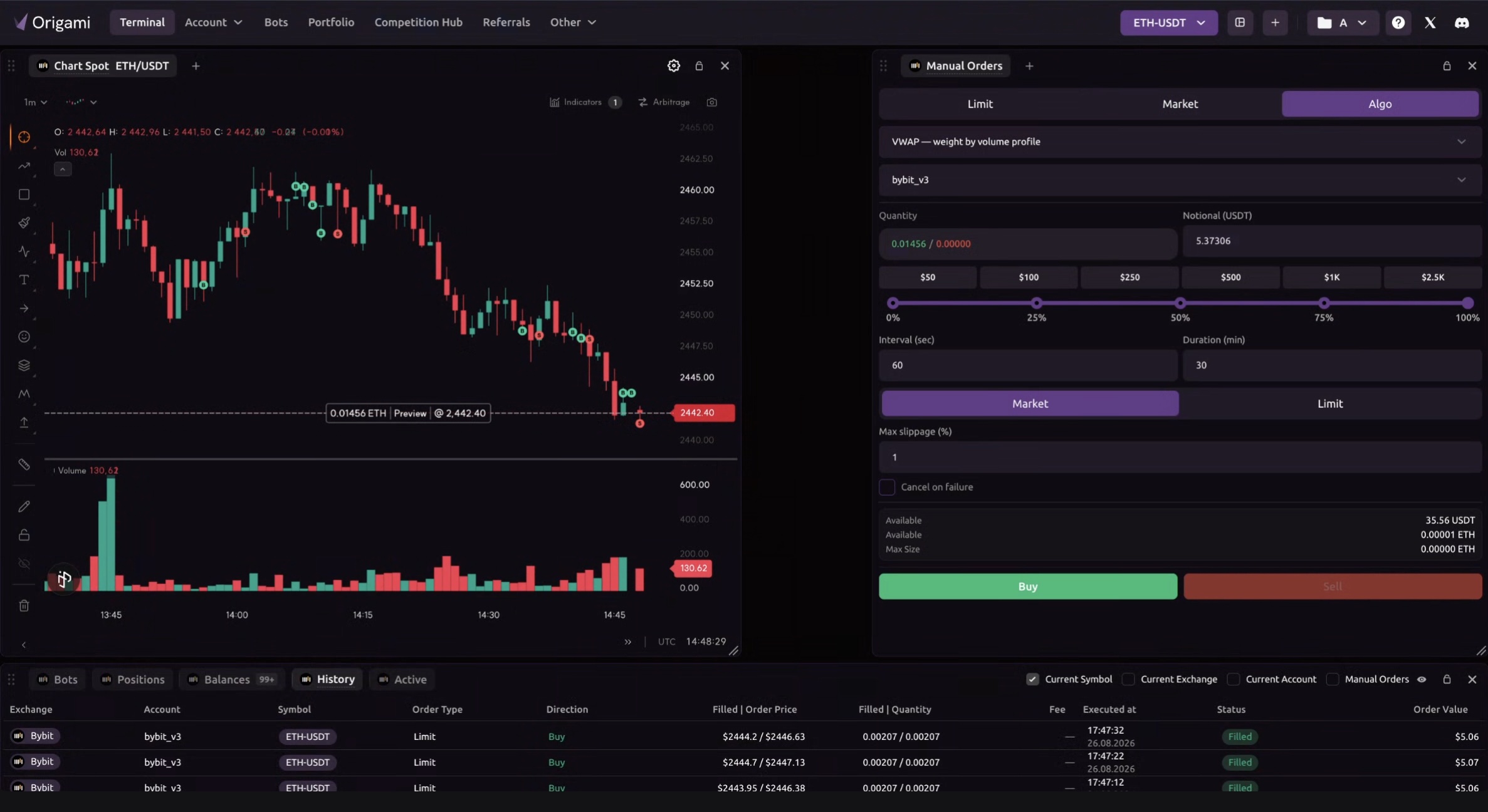Jump to latest bar with double arrow
The image size is (1488, 812).
tap(628, 642)
